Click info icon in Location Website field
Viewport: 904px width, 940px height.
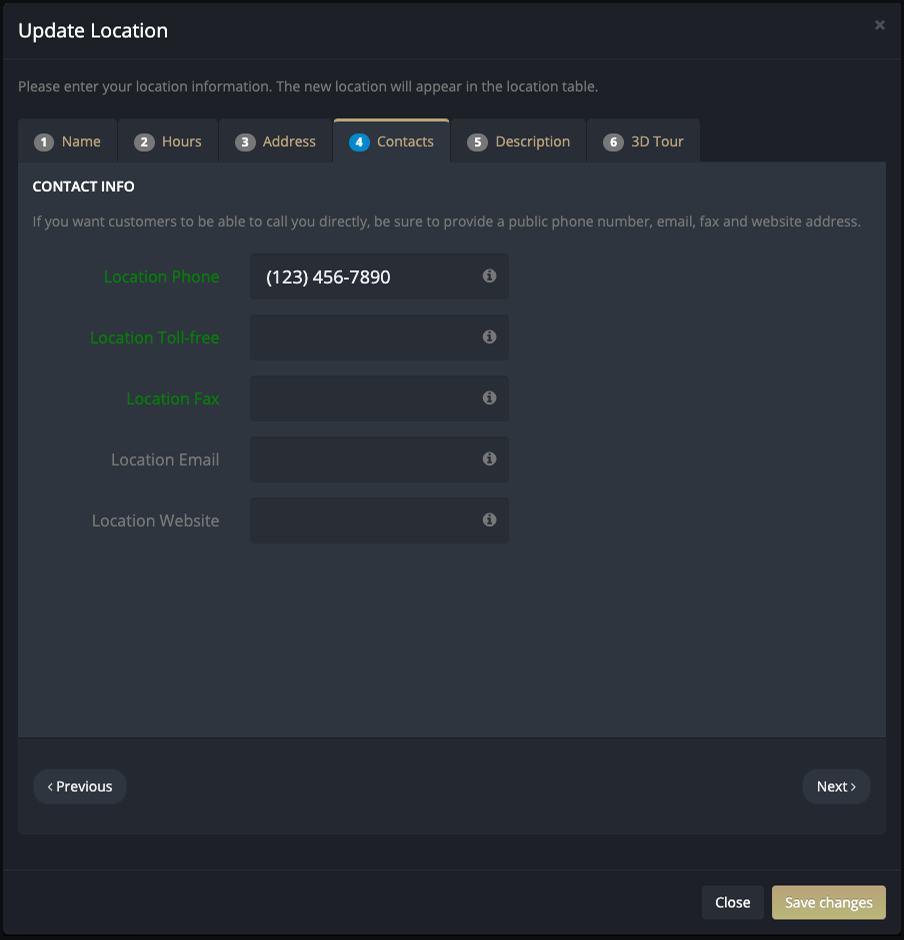pos(489,520)
